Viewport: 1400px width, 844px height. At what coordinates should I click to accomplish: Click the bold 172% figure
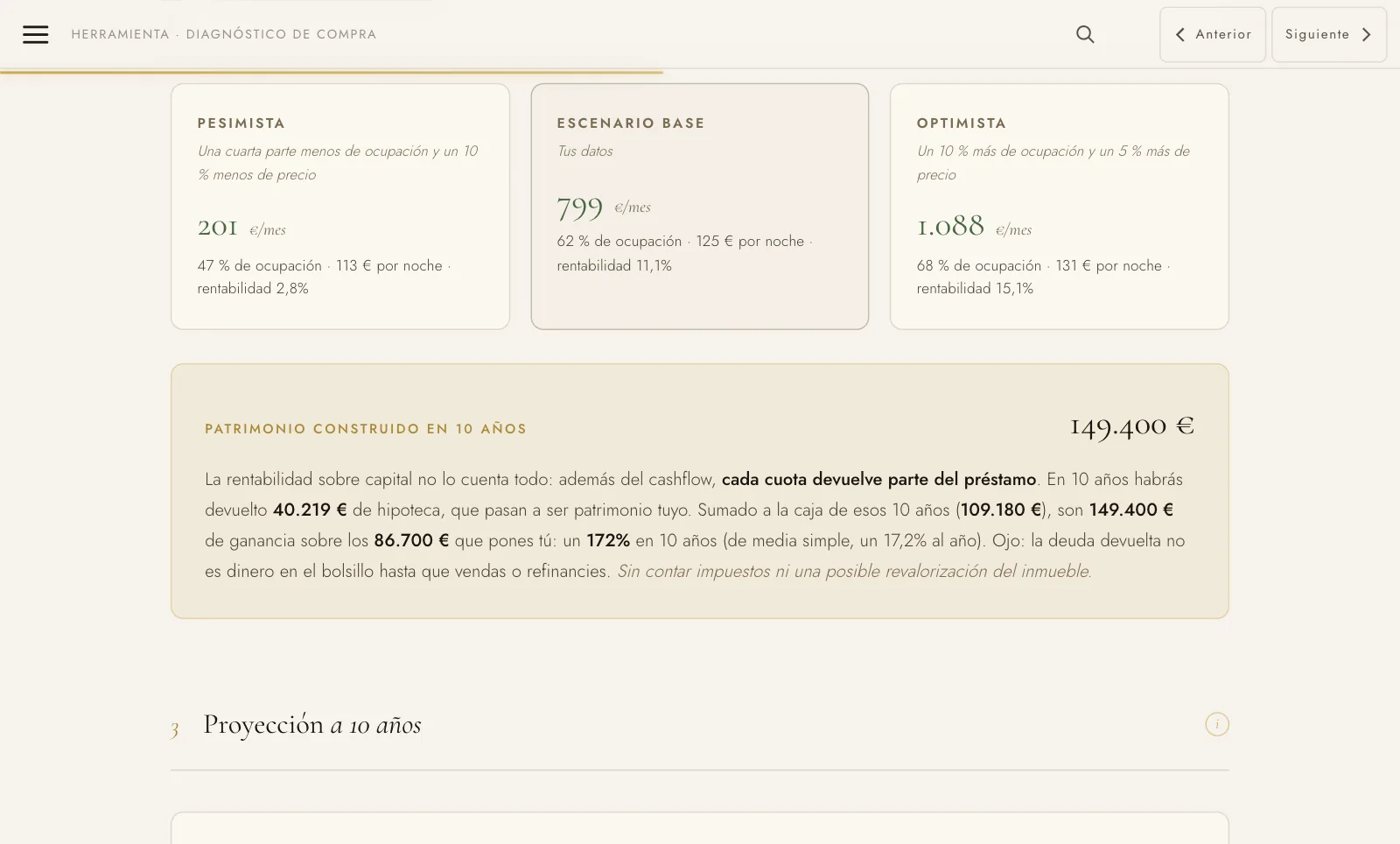[x=608, y=540]
